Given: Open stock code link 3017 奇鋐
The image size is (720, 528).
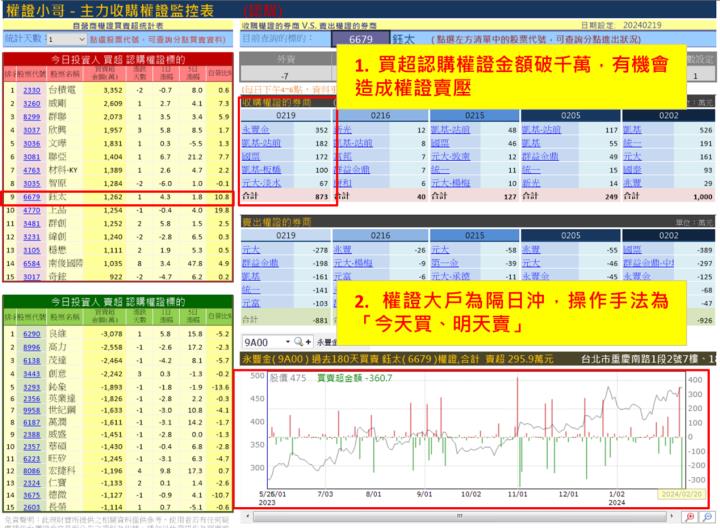Looking at the screenshot, I should click(32, 277).
